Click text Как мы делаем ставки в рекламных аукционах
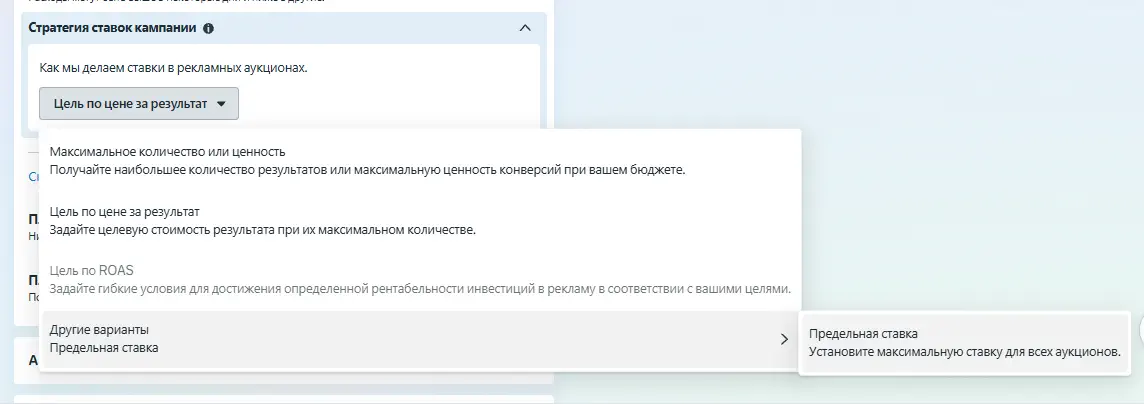 click(x=174, y=68)
